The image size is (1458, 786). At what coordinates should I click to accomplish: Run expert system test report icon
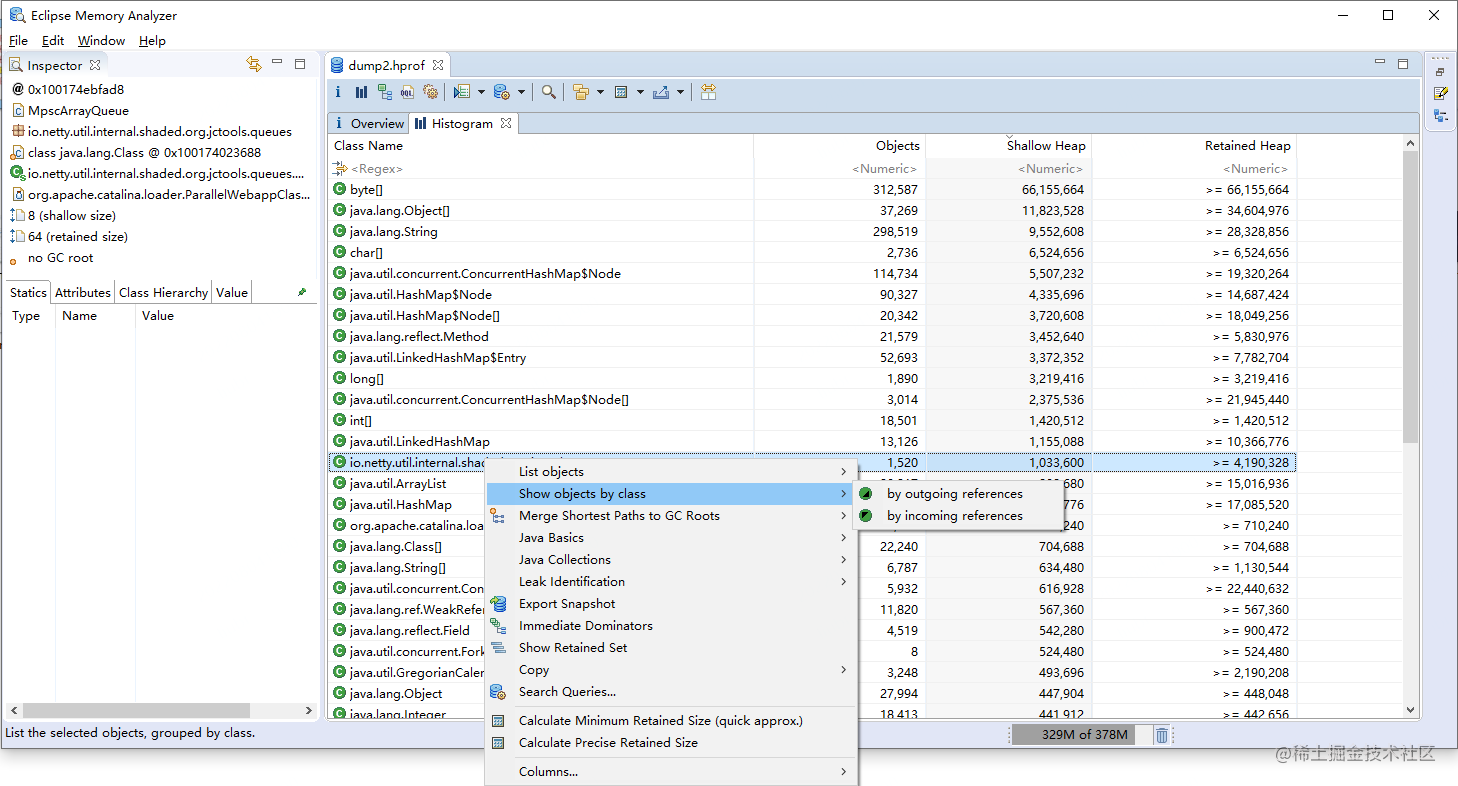point(461,92)
